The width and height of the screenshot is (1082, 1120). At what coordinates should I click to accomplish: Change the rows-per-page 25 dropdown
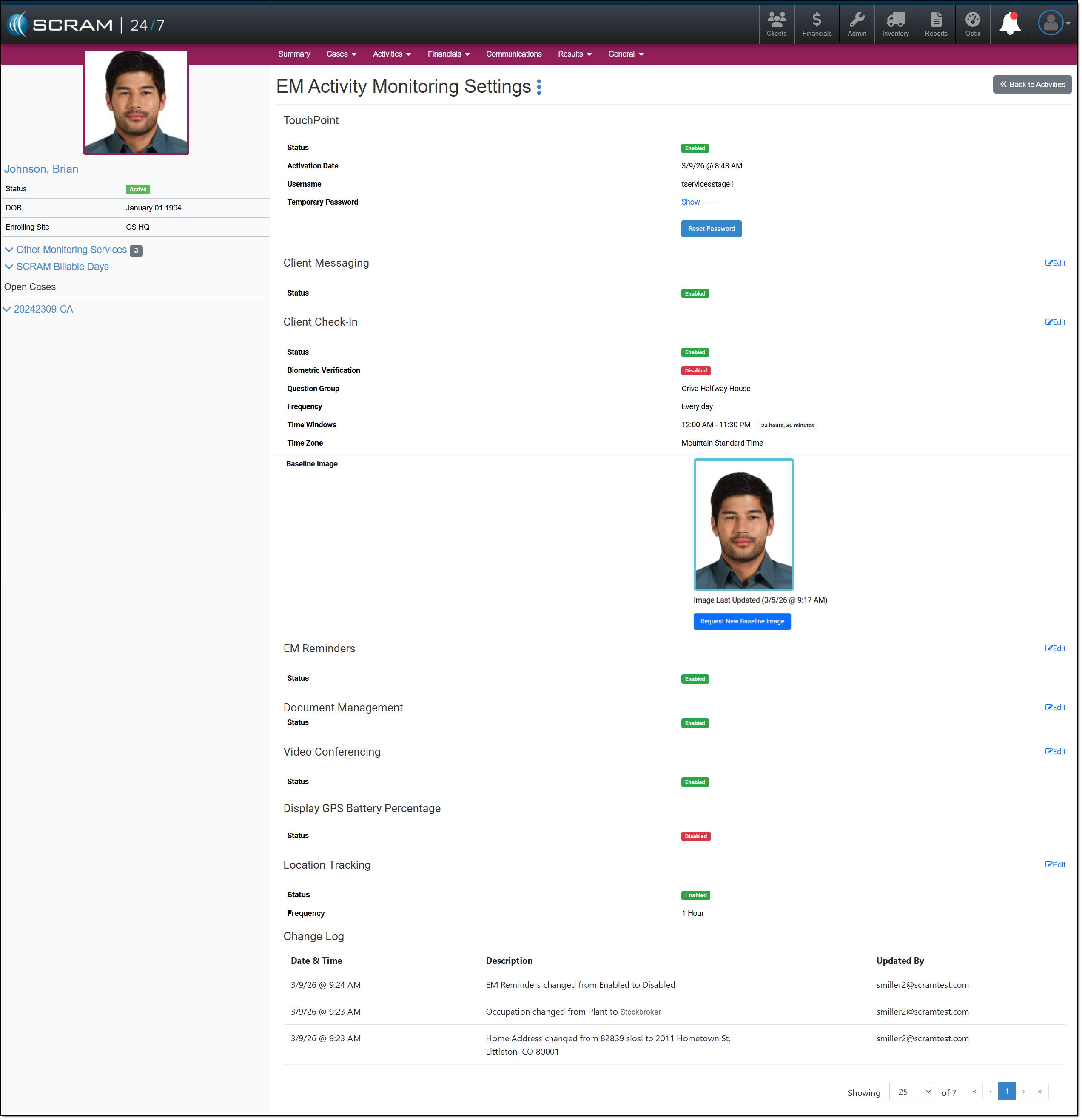click(x=911, y=1092)
